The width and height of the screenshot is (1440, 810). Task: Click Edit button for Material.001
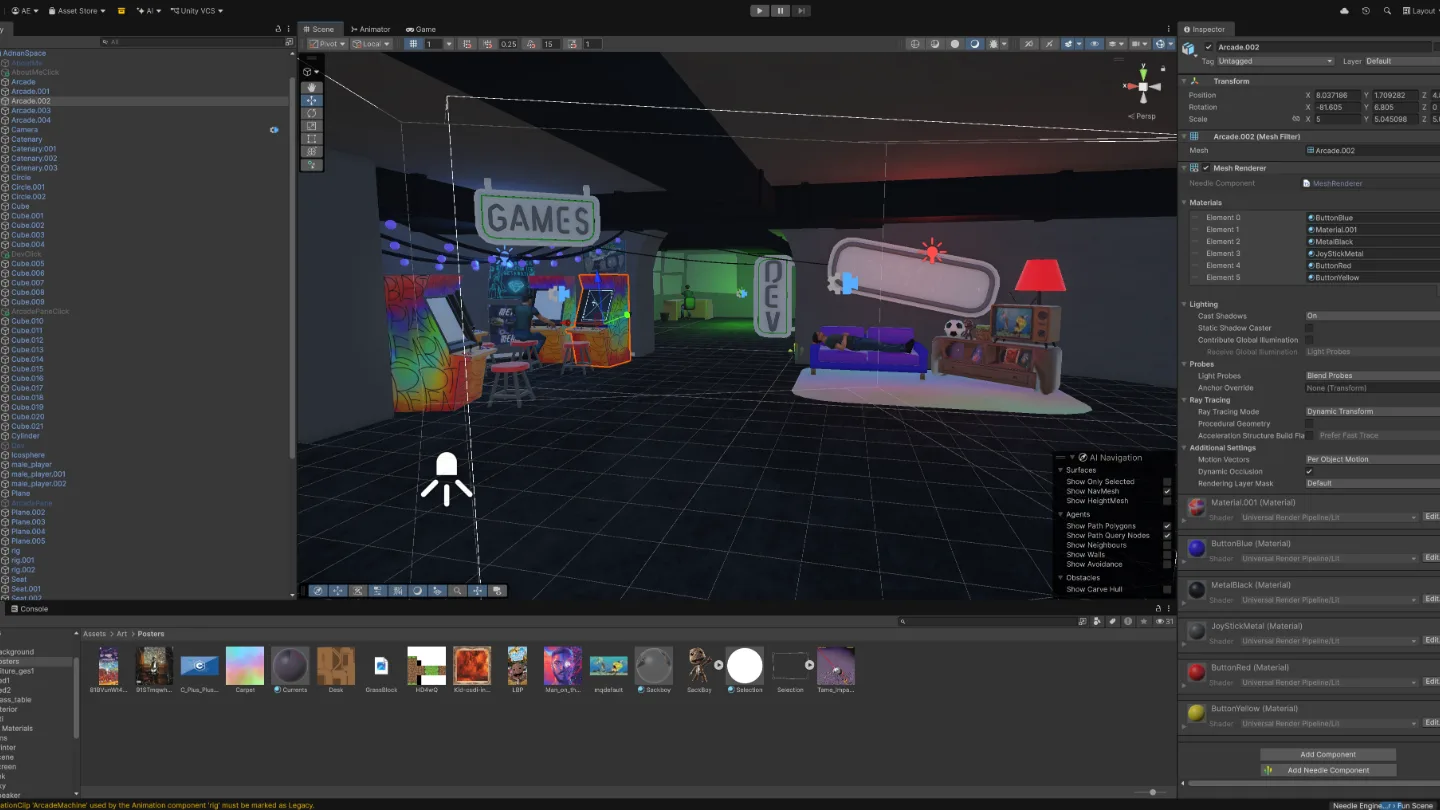pos(1431,517)
